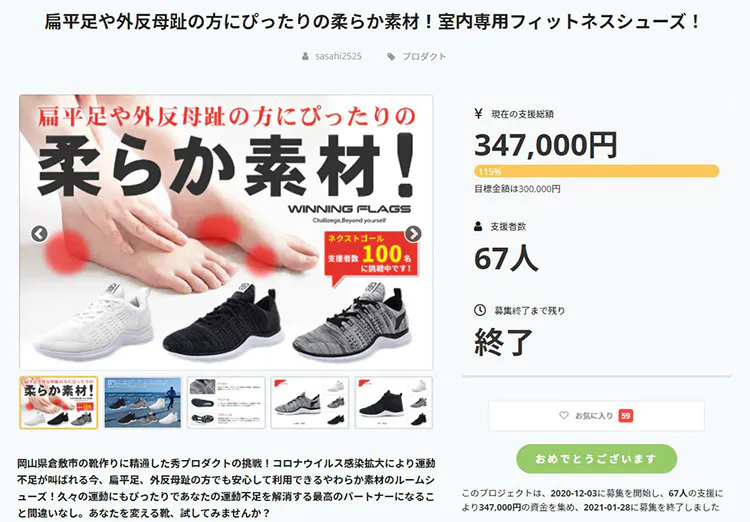Select the seaside runner shoes thumbnail

(143, 402)
